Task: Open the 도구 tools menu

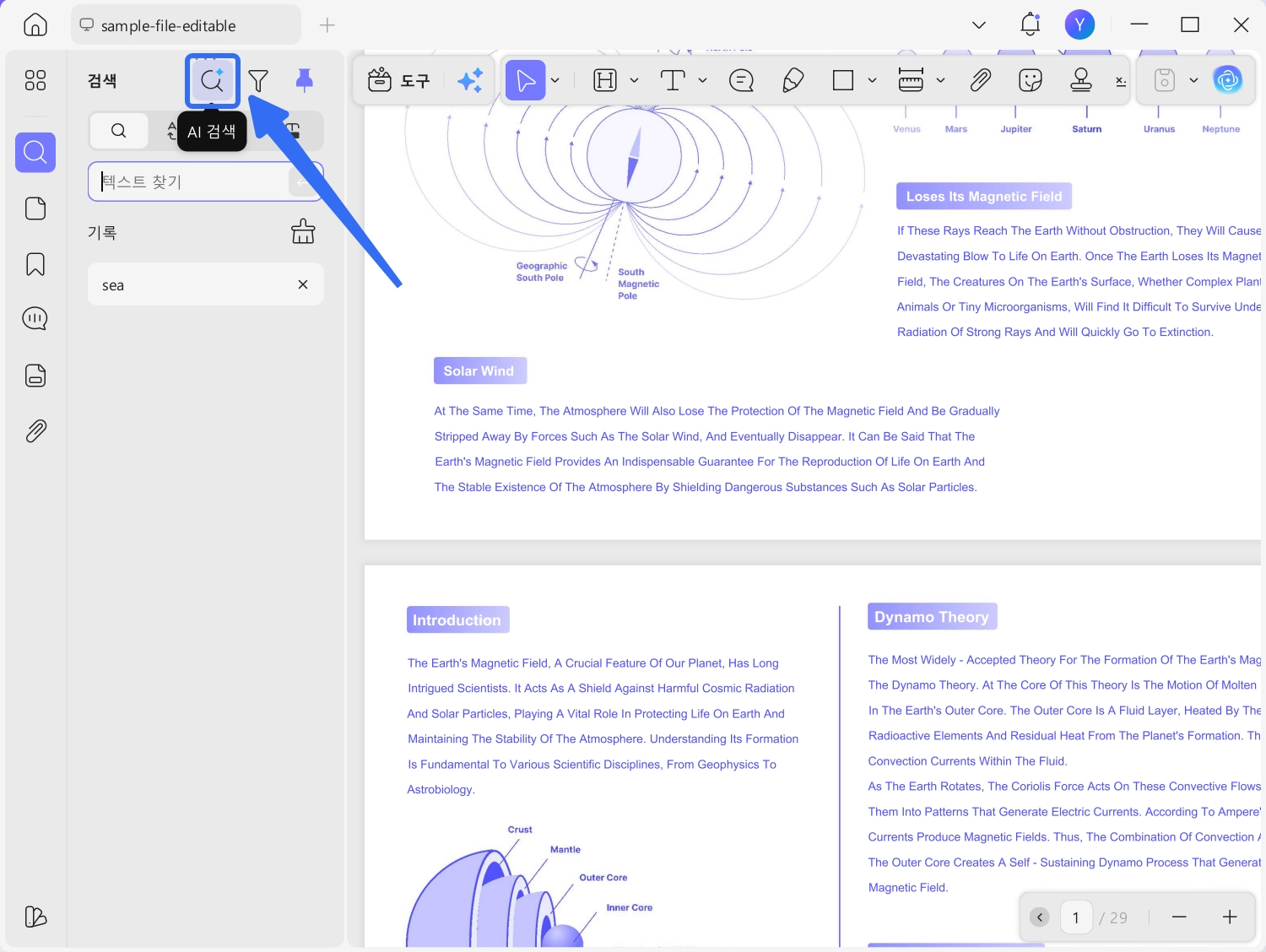Action: [x=399, y=80]
